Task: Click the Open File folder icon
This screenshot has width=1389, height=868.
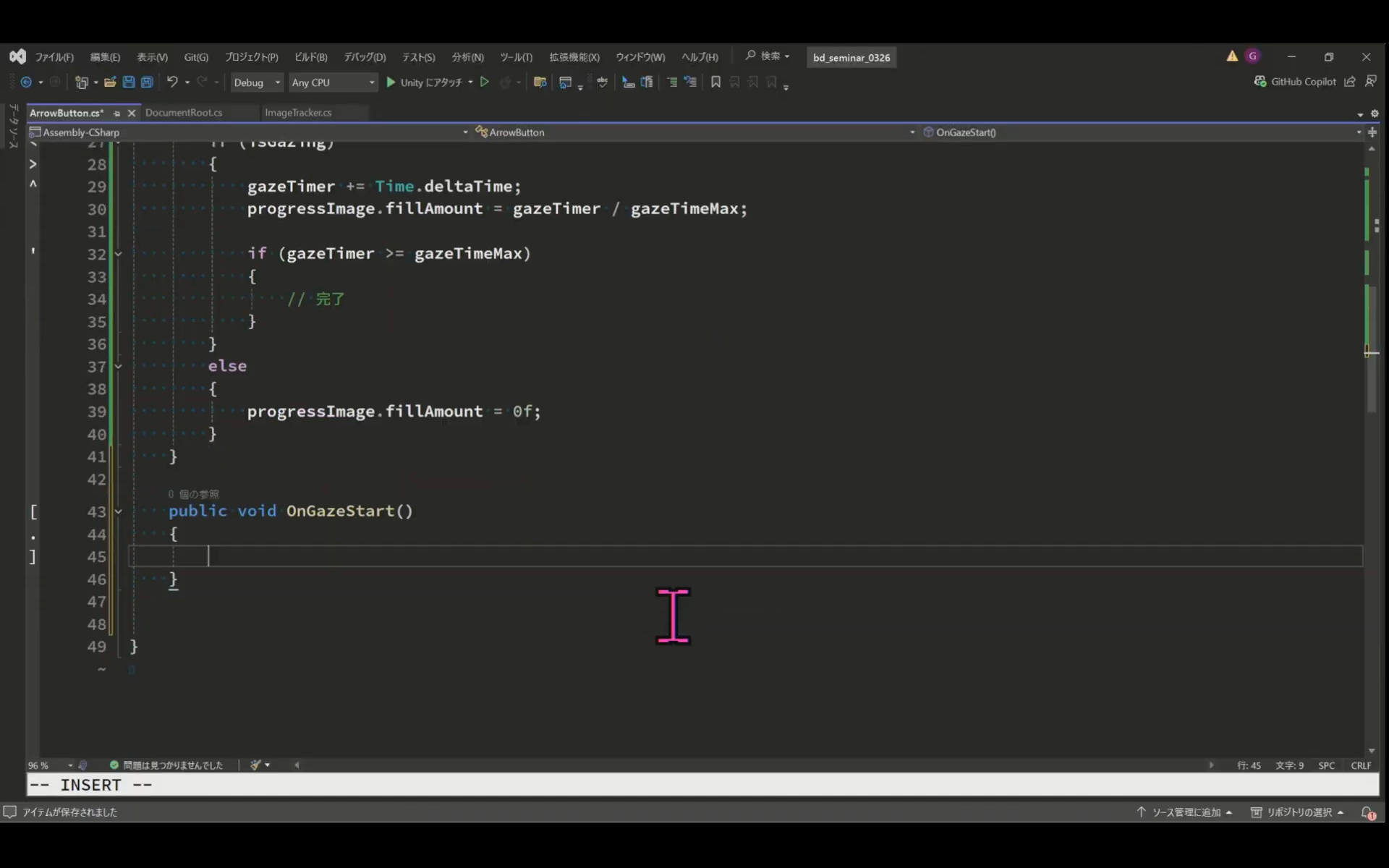Action: click(110, 82)
